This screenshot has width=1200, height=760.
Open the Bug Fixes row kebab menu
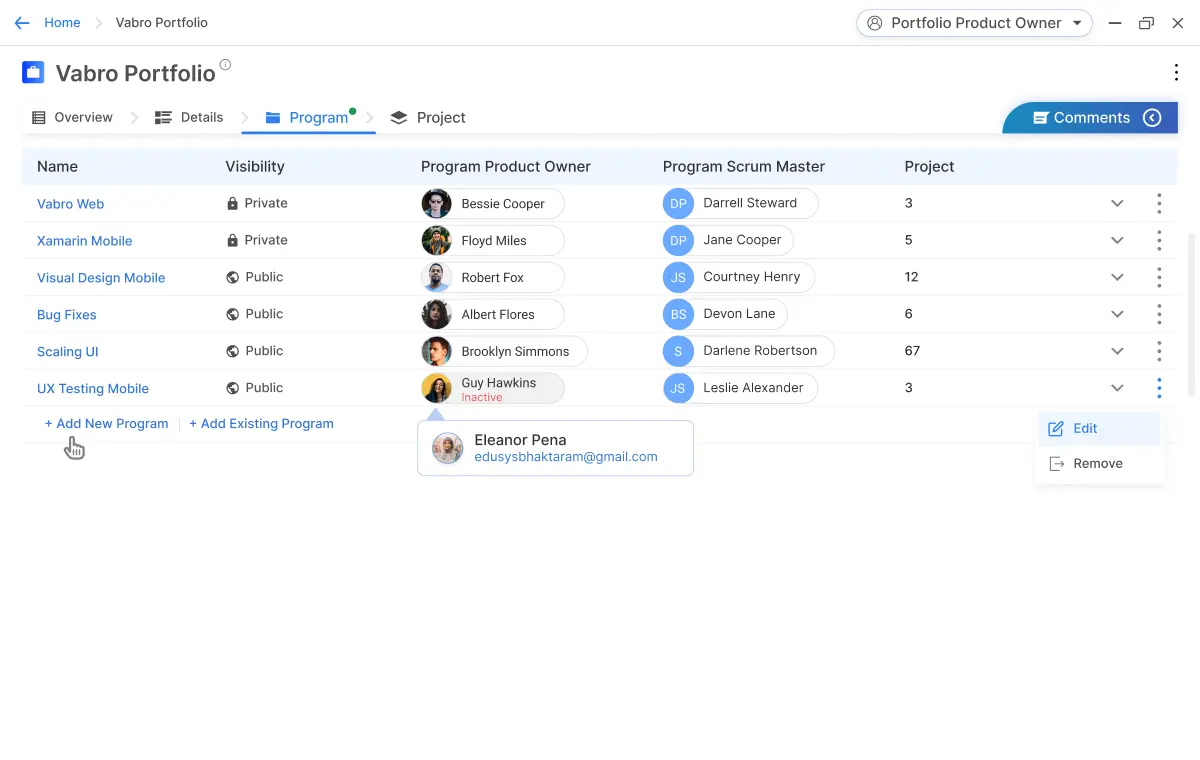(1159, 314)
